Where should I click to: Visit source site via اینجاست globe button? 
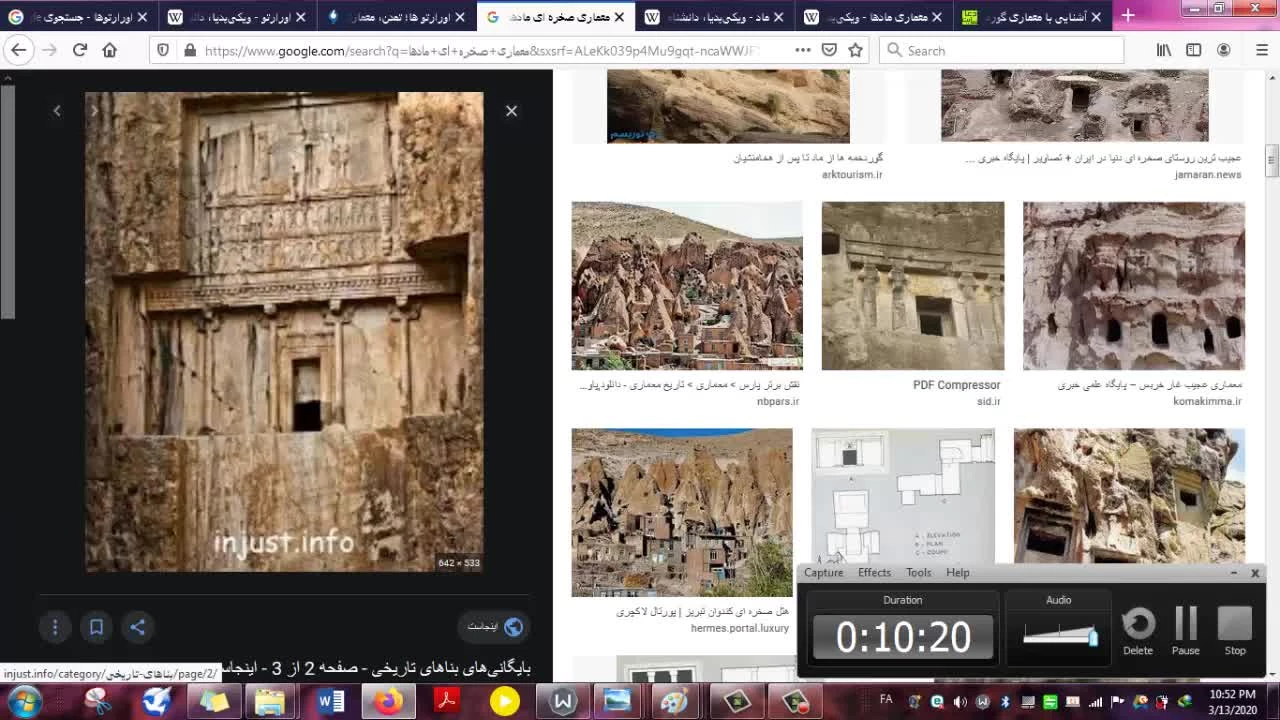pos(496,627)
